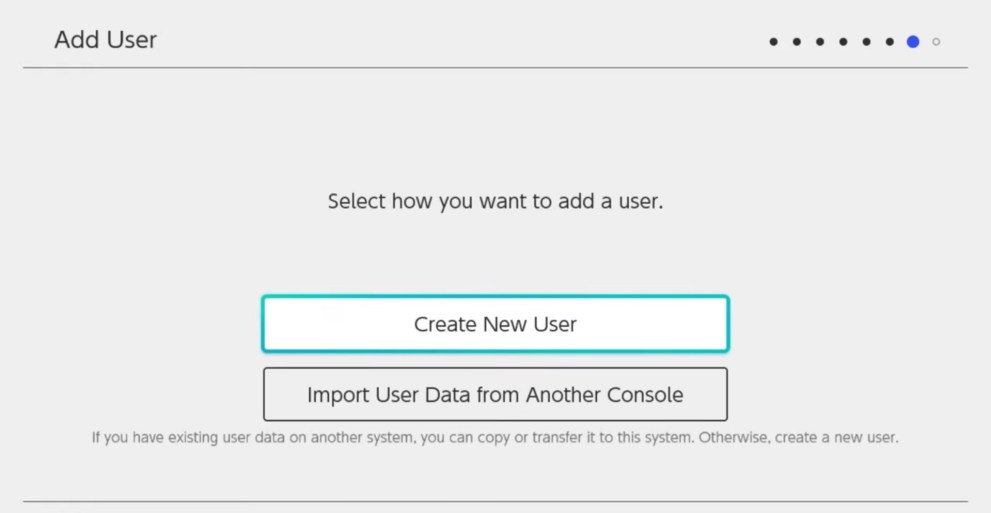Choose Import User Data from Another Console

click(495, 394)
